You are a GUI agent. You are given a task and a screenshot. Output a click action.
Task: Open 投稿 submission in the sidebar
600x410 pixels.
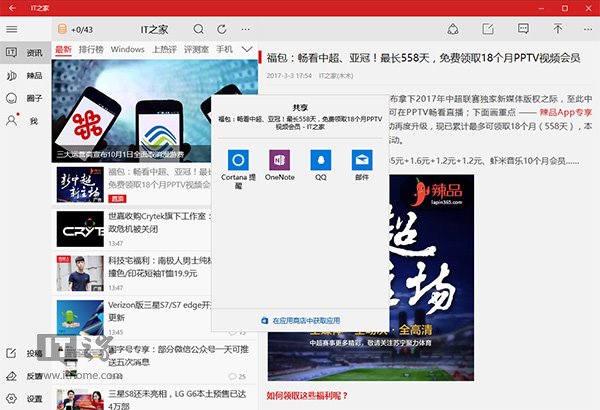click(25, 353)
